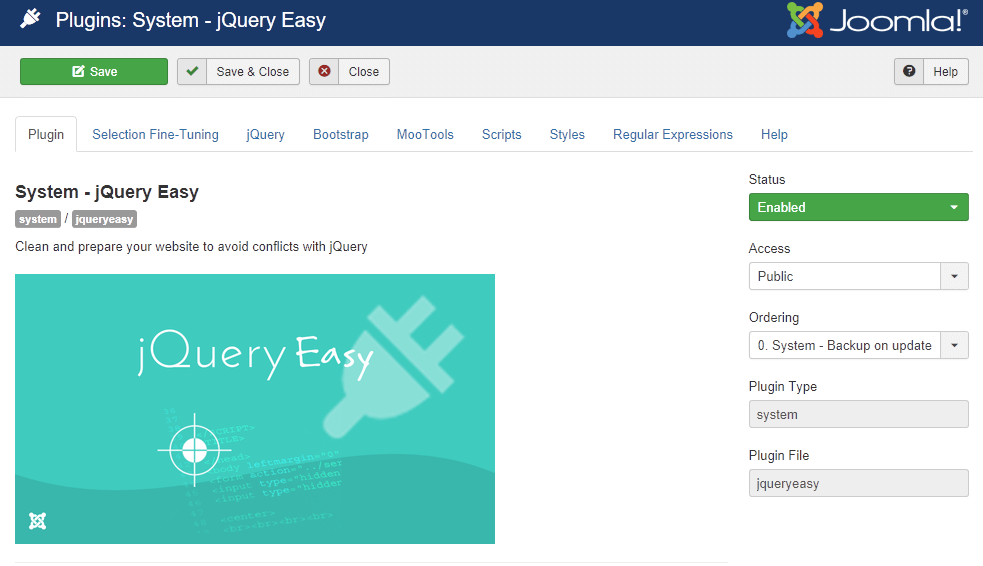The height and width of the screenshot is (566, 983).
Task: Click the System - jQuery Easy heading
Action: pyautogui.click(x=107, y=192)
